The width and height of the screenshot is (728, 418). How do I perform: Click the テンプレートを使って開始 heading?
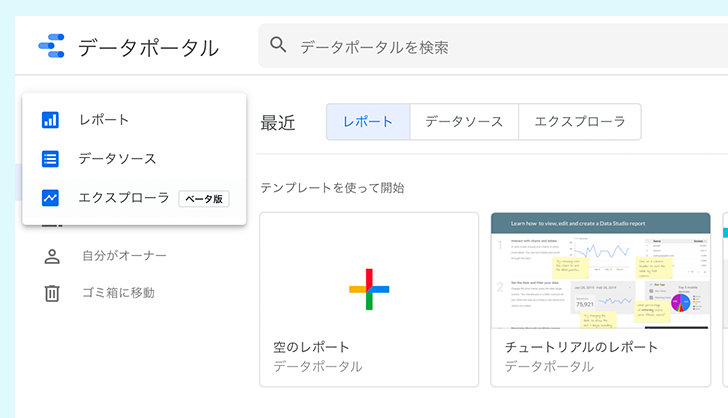tap(332, 188)
